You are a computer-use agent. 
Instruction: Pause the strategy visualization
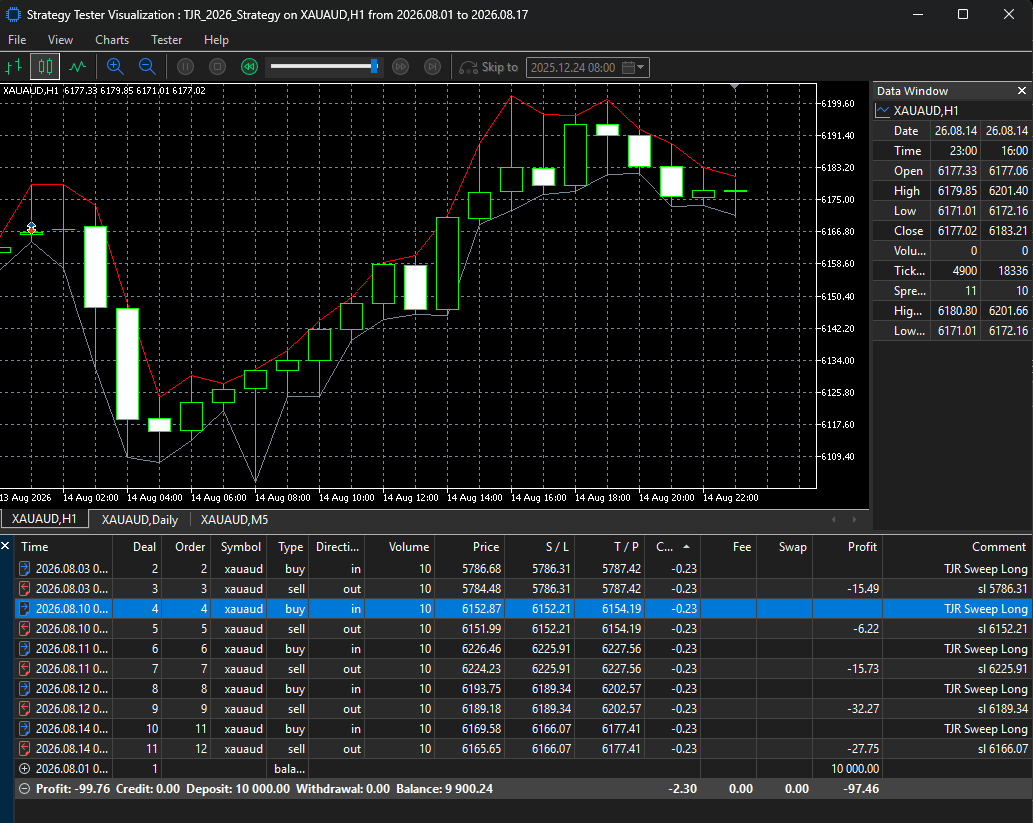point(186,67)
